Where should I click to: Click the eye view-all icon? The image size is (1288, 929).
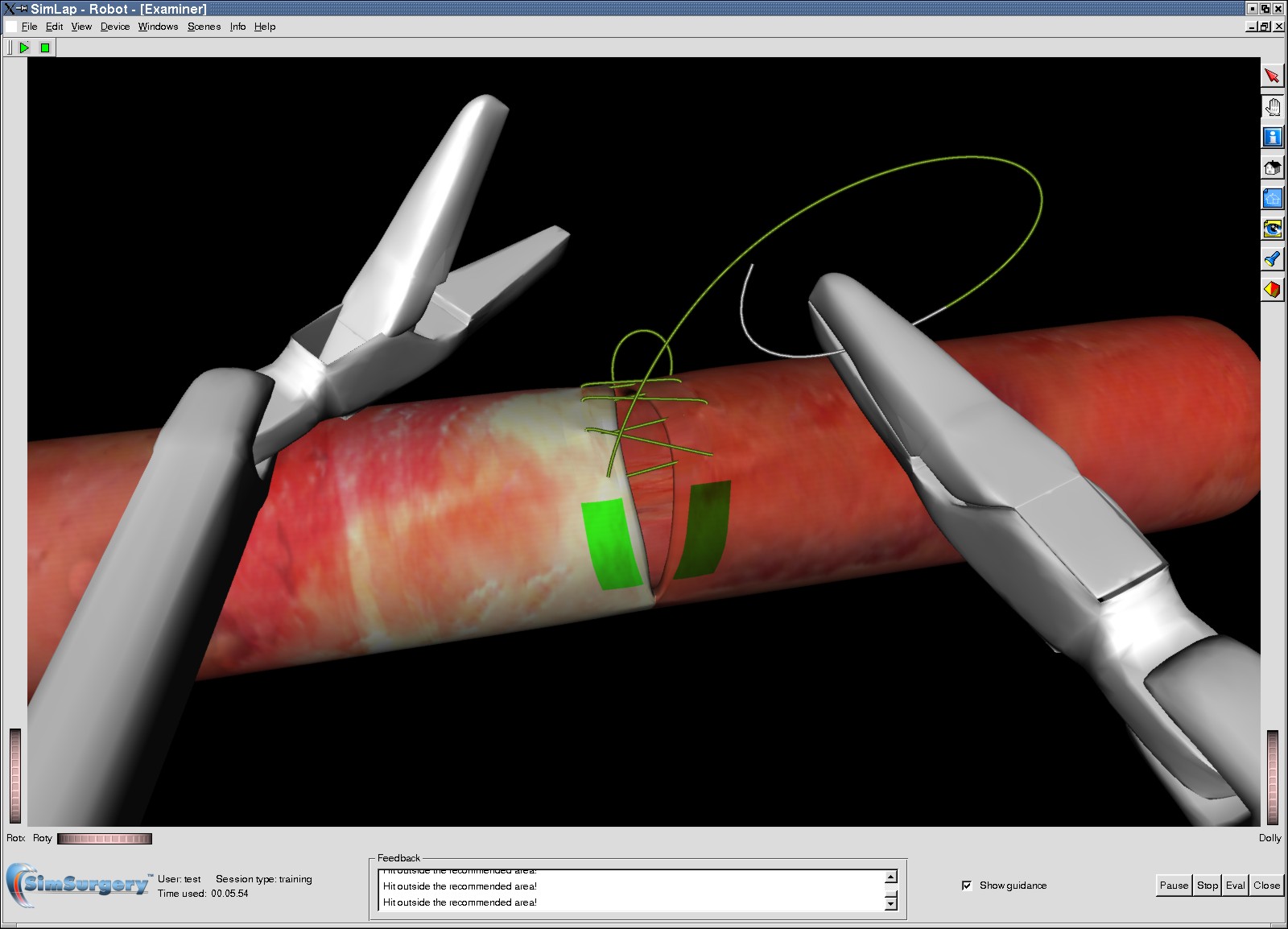1272,229
